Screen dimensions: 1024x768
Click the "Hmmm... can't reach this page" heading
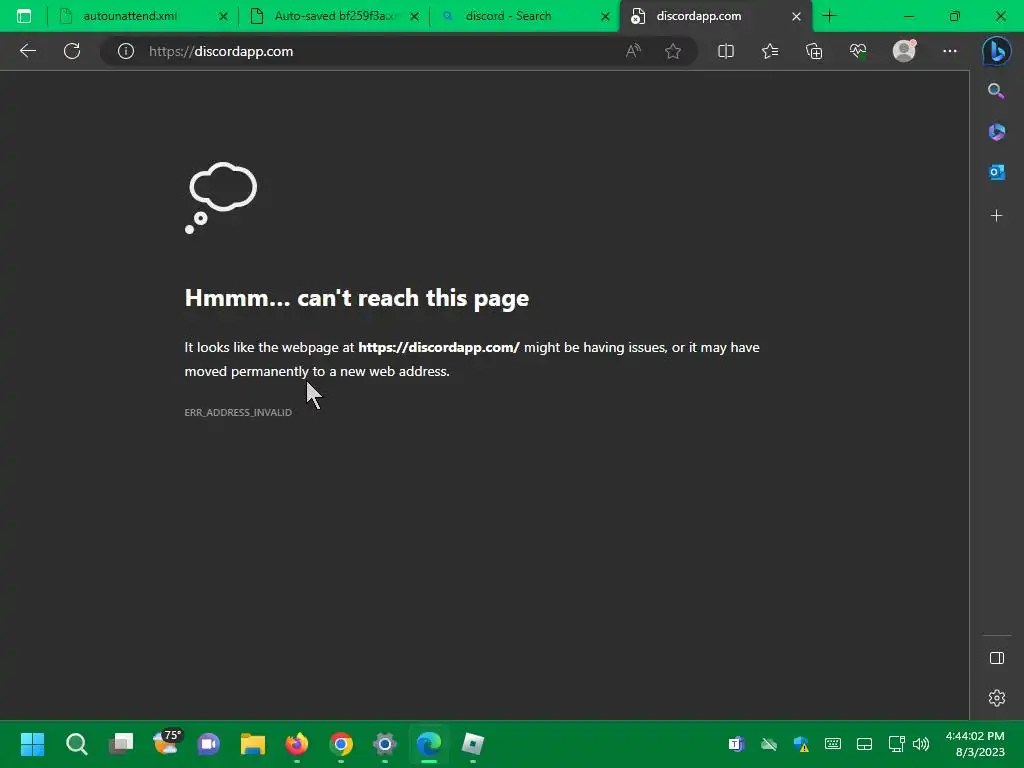point(357,298)
